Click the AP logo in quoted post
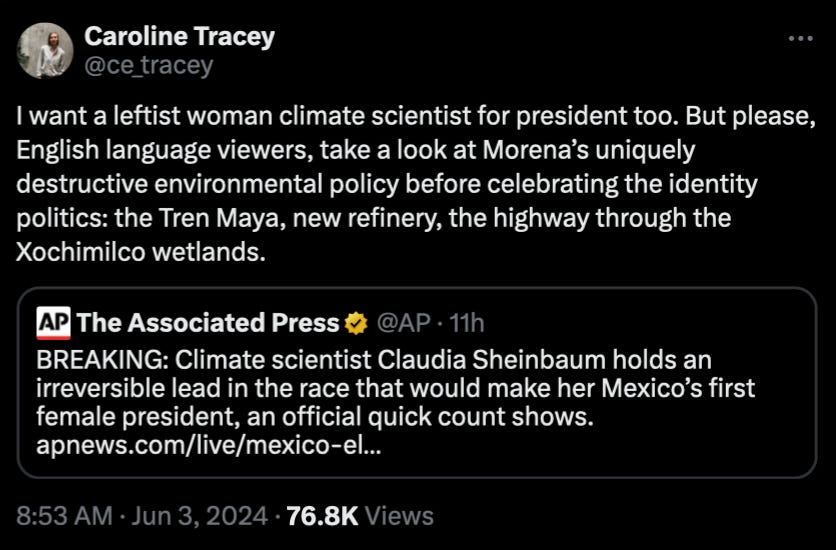 [x=53, y=323]
